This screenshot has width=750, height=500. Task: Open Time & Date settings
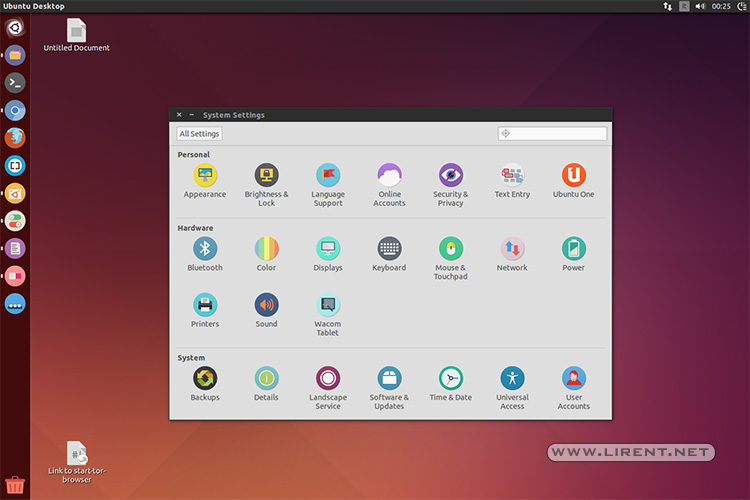point(451,384)
